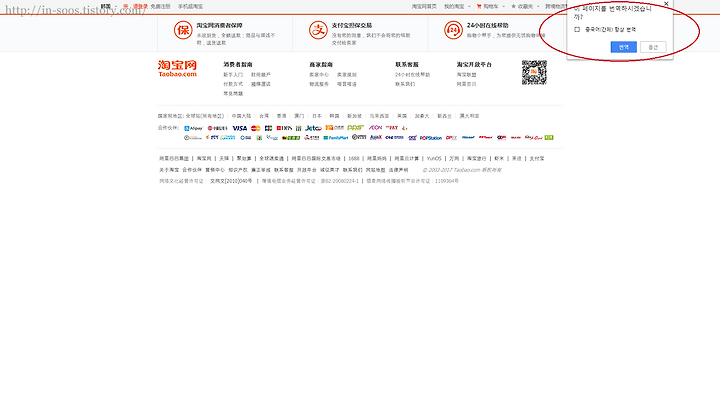Click the 请登录 login link
This screenshot has width=720, height=397.
140,6
